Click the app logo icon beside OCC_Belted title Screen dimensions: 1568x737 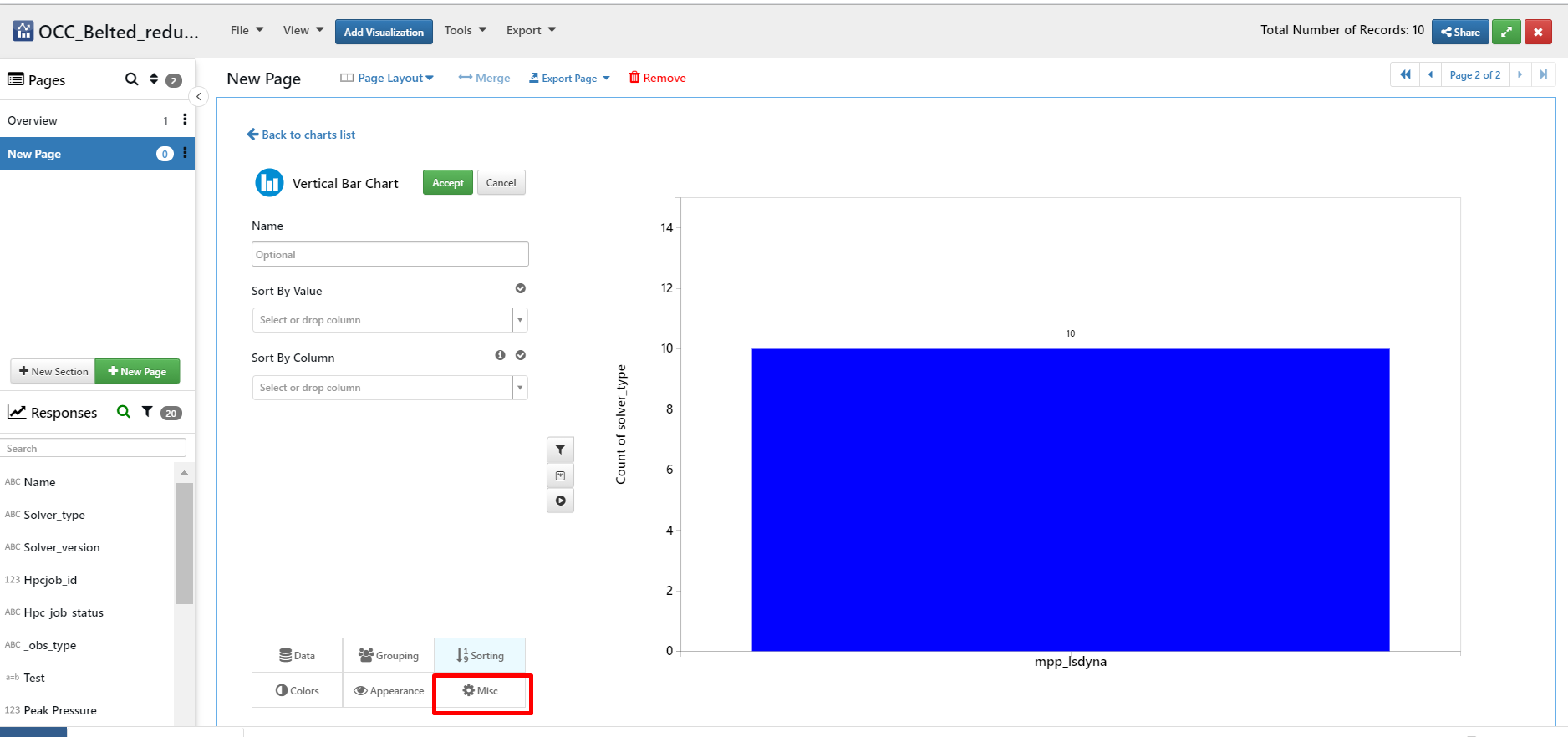(23, 31)
